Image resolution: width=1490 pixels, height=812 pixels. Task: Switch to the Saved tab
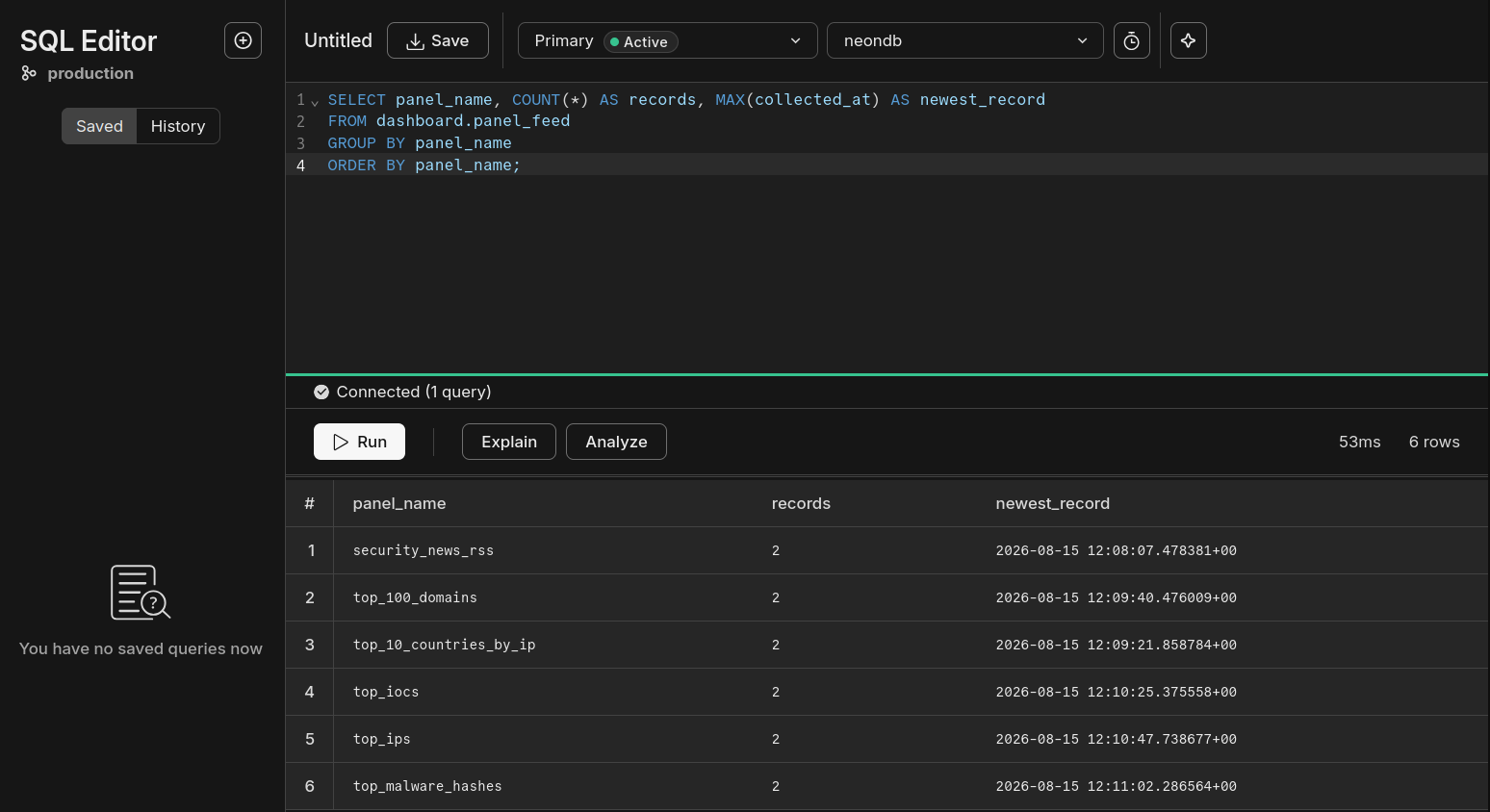[x=99, y=126]
